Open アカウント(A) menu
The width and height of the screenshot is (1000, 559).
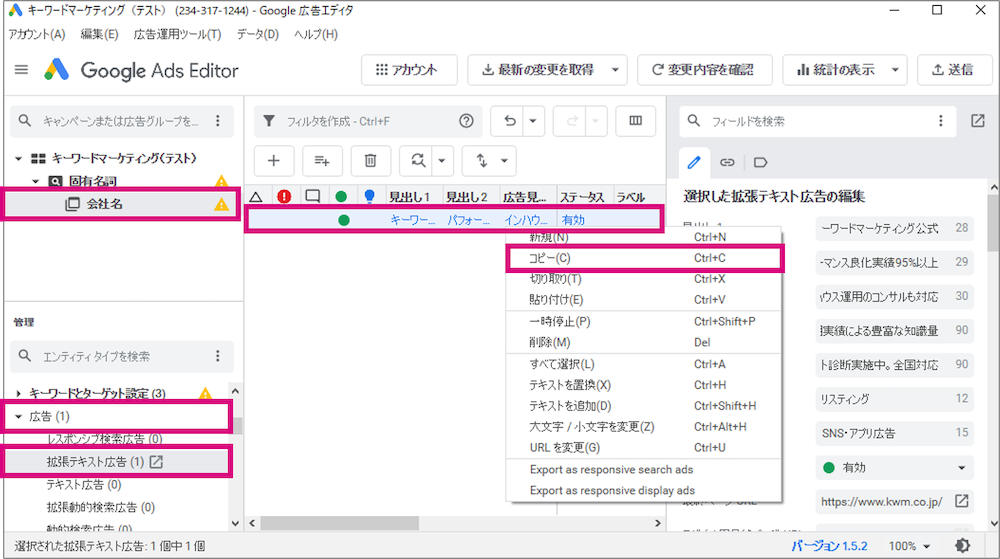coord(37,34)
